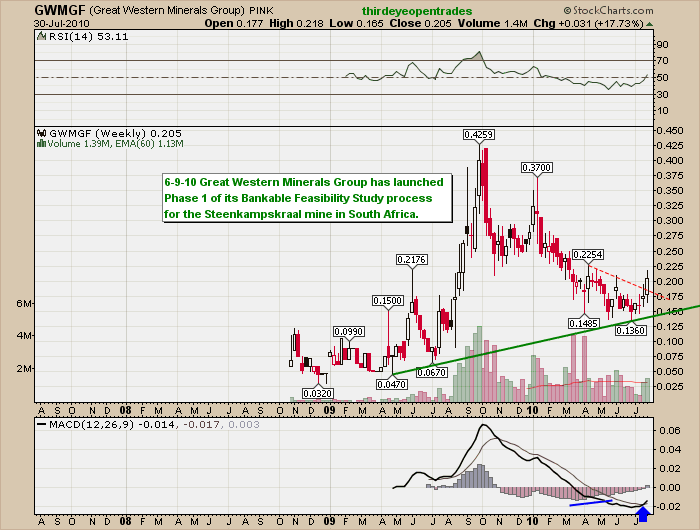The image size is (700, 530).
Task: Click year 10 on the MACD panel time axis
Action: coord(533,521)
